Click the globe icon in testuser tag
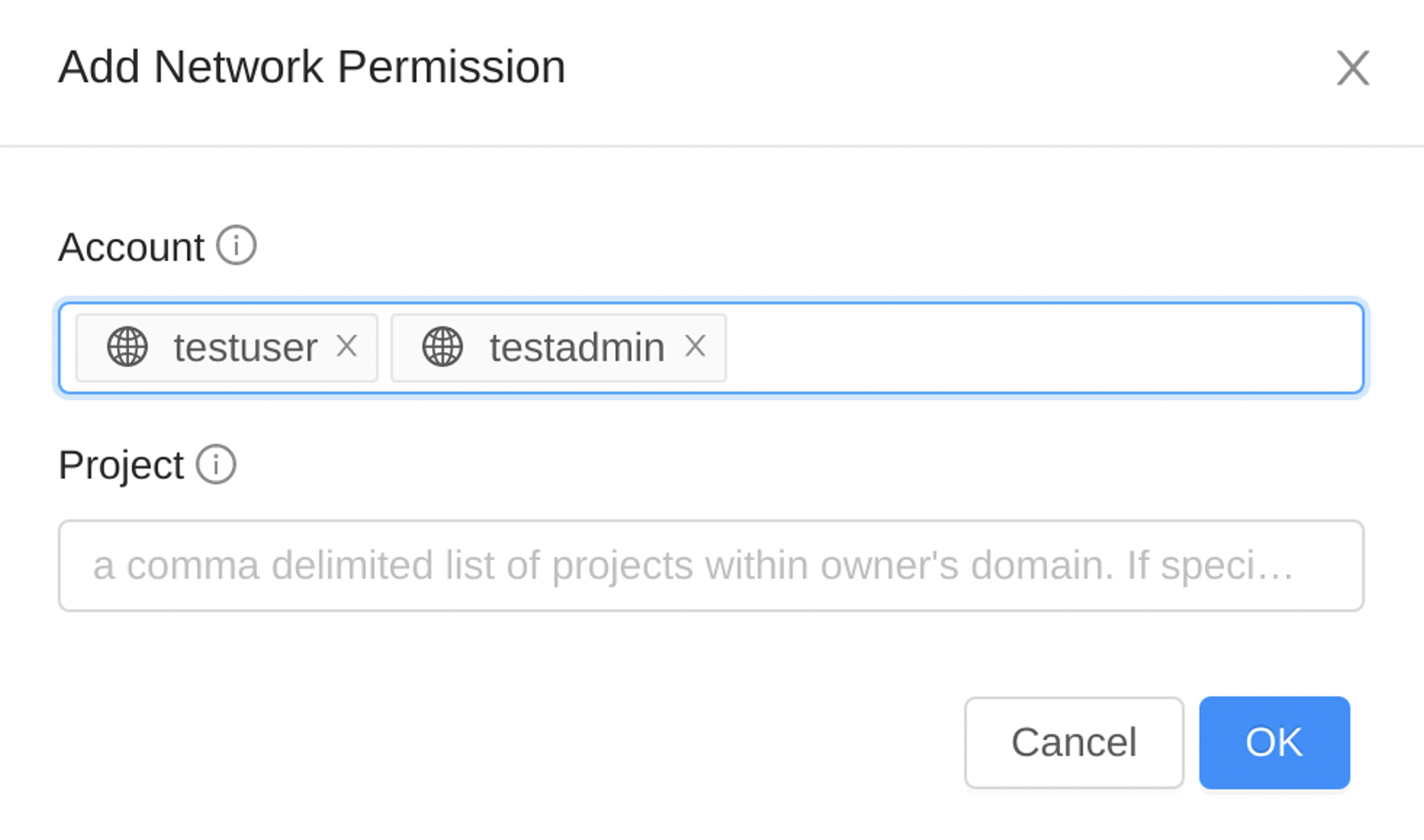Viewport: 1424px width, 840px height. tap(127, 347)
